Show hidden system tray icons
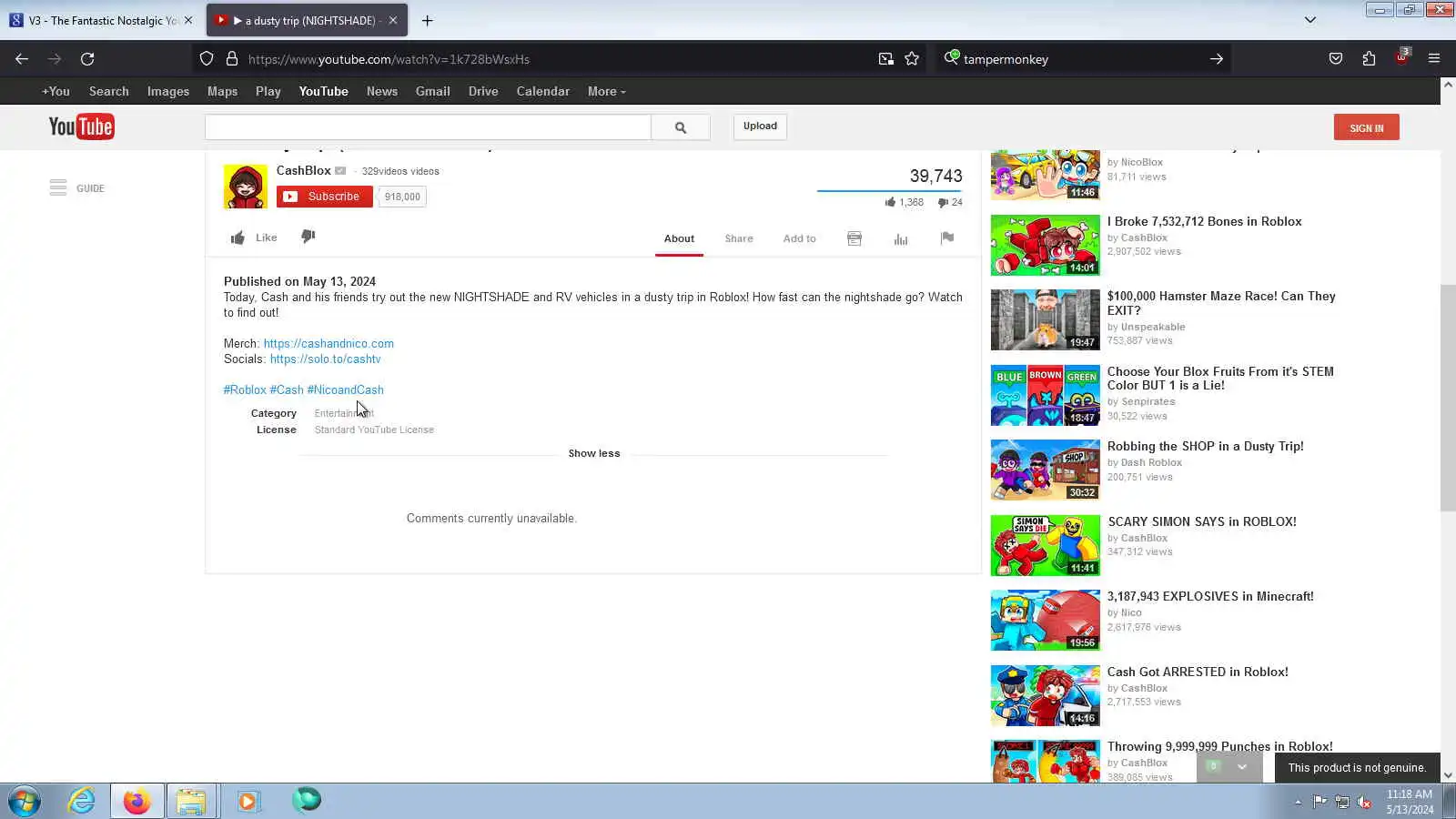The height and width of the screenshot is (819, 1456). 1298,802
